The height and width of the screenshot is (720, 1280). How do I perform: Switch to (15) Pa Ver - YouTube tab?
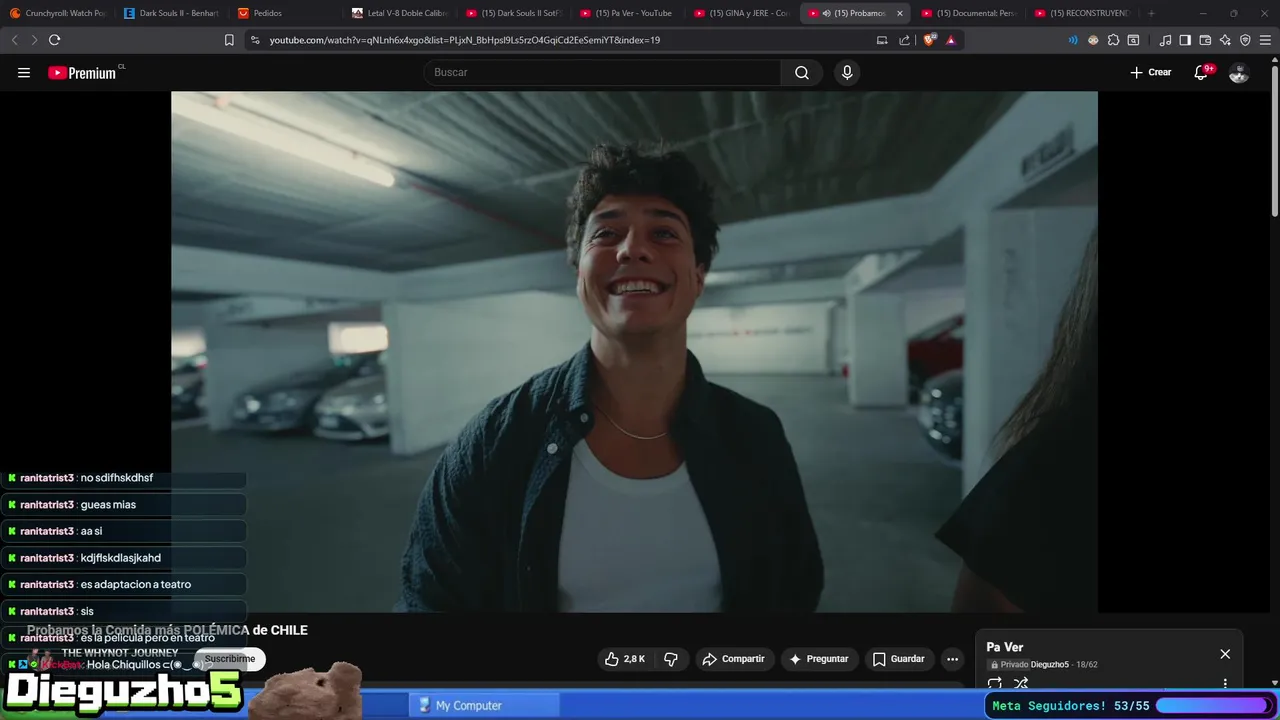point(627,13)
